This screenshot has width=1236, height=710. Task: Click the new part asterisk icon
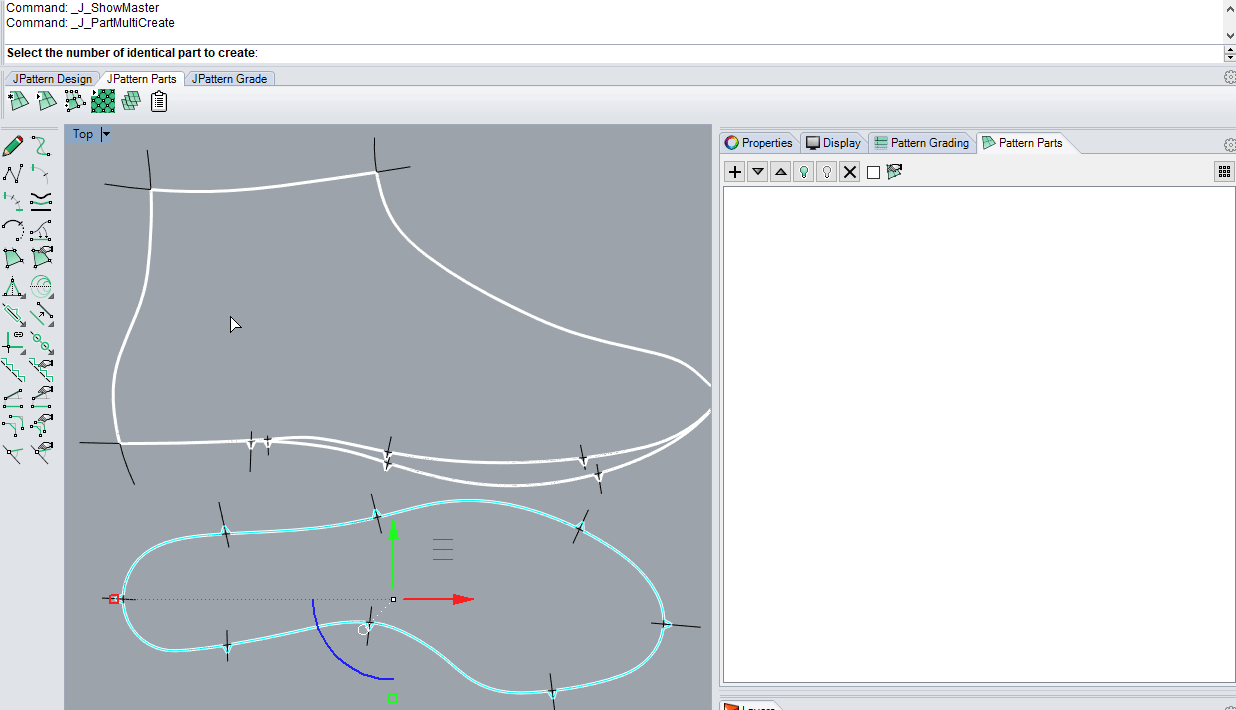click(x=18, y=101)
